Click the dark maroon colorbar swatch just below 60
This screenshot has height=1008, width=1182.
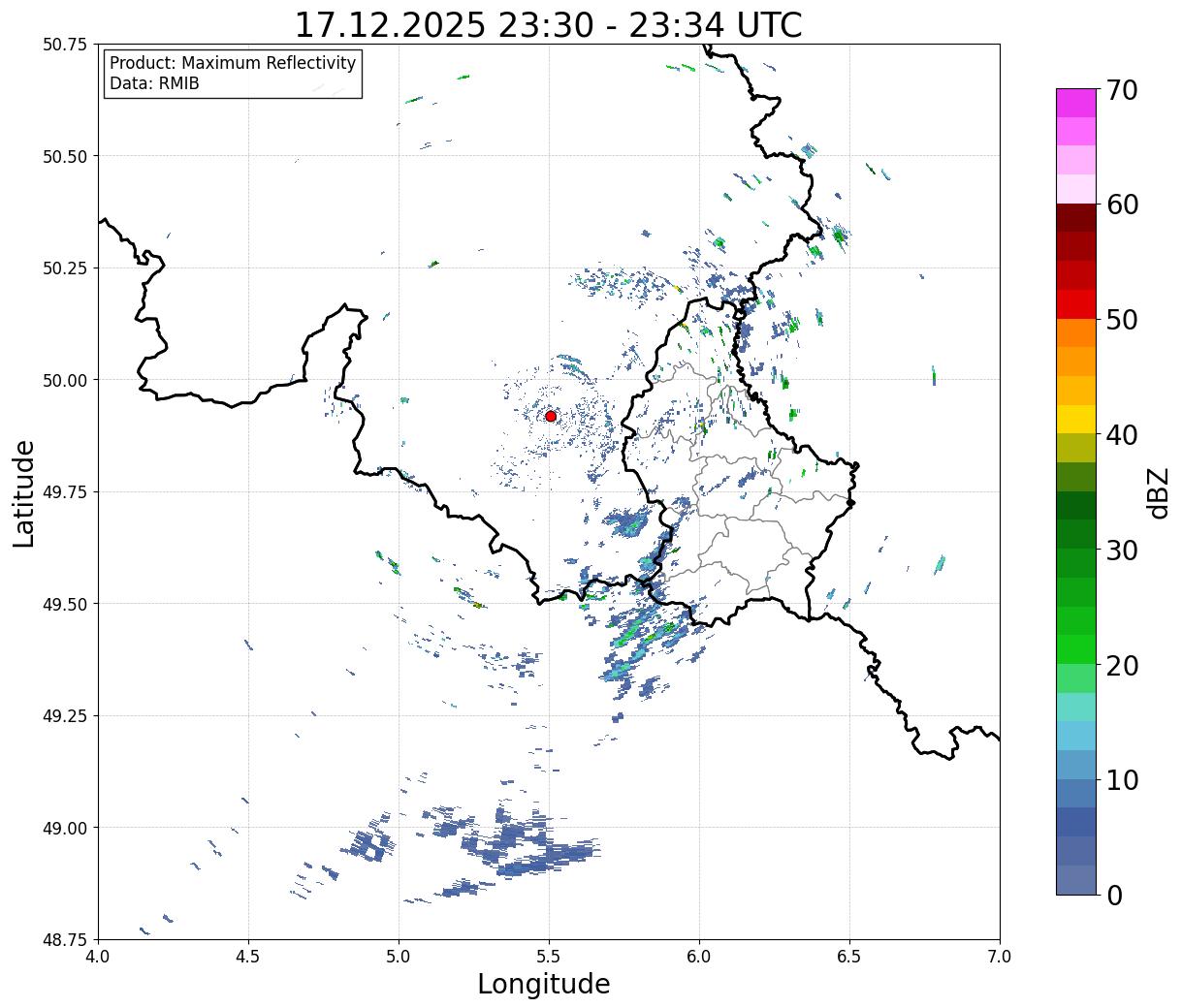(x=1076, y=218)
